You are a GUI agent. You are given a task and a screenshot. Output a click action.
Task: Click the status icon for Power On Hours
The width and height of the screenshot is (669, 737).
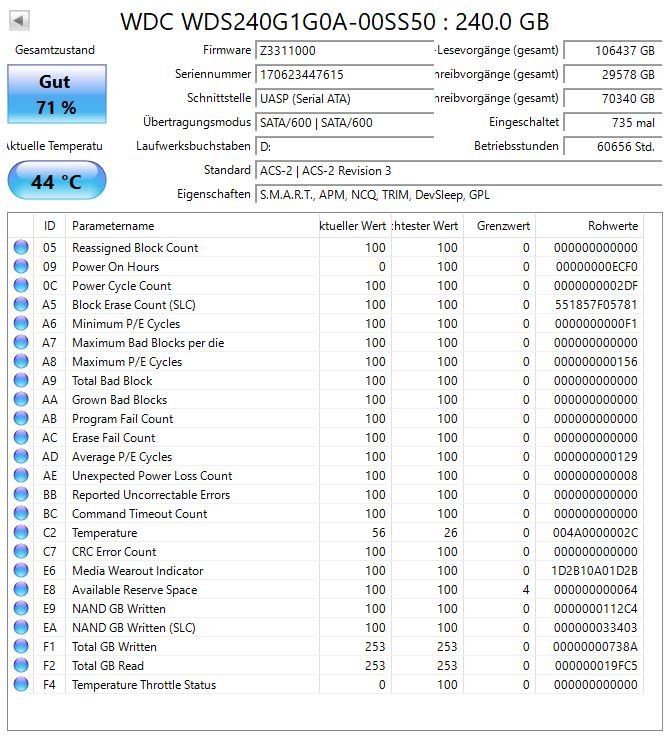tap(21, 266)
